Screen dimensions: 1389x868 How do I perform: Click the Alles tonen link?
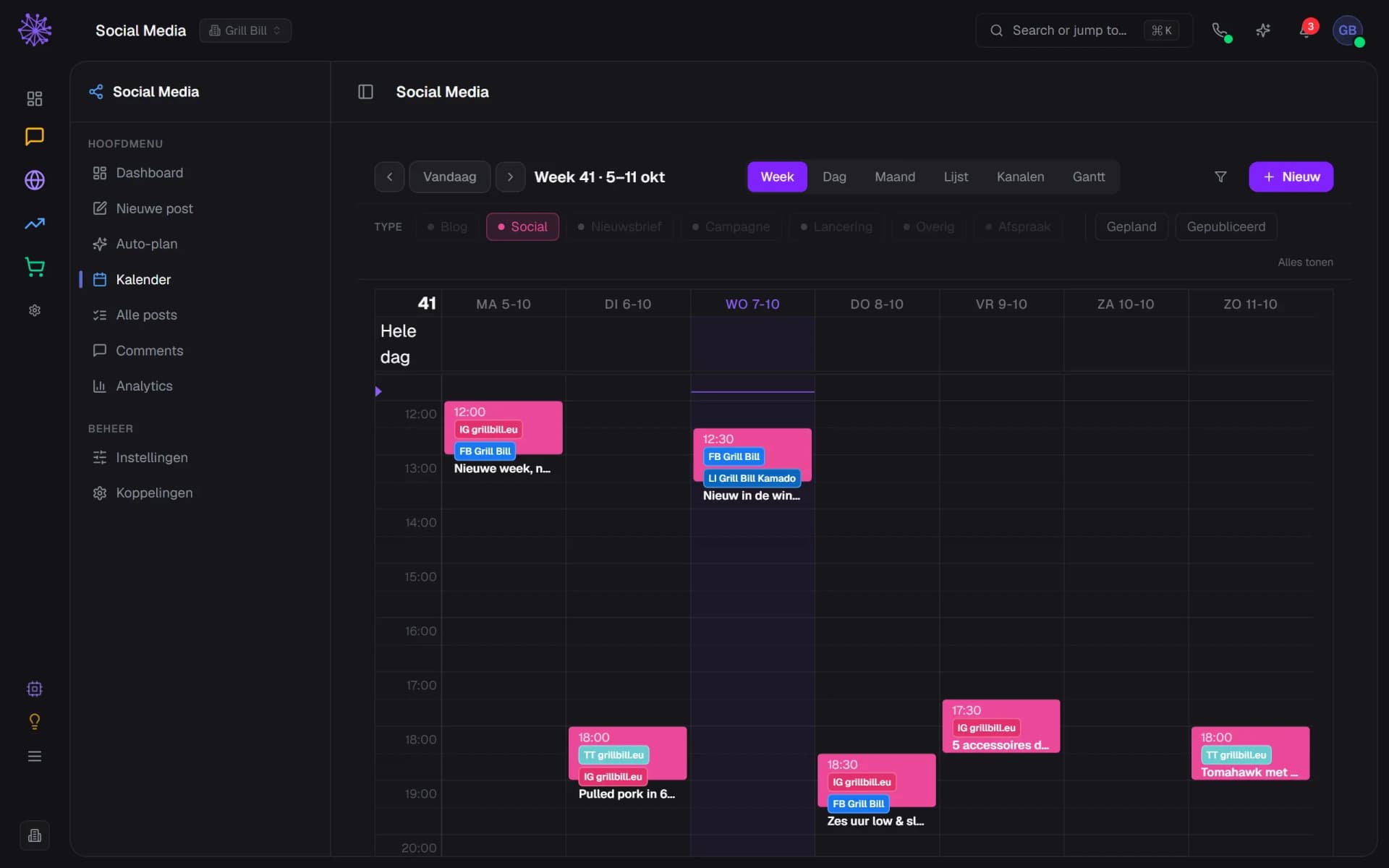coord(1305,262)
